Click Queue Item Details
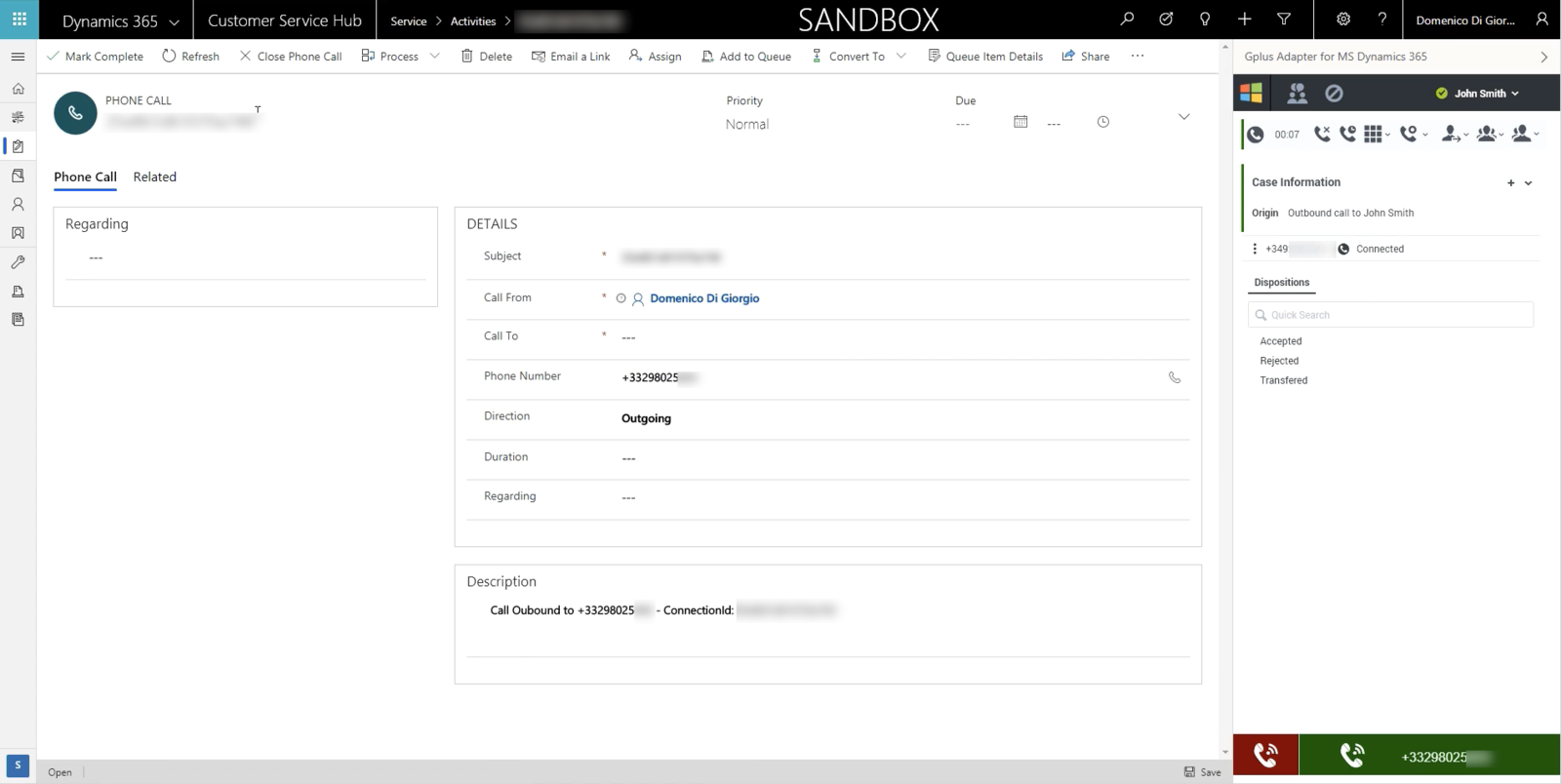Screen dimensions: 1561x784 coord(985,56)
